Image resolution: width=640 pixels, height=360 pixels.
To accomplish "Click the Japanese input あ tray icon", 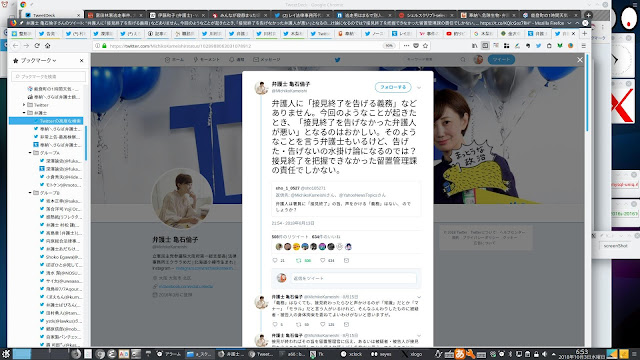I will click(460, 354).
